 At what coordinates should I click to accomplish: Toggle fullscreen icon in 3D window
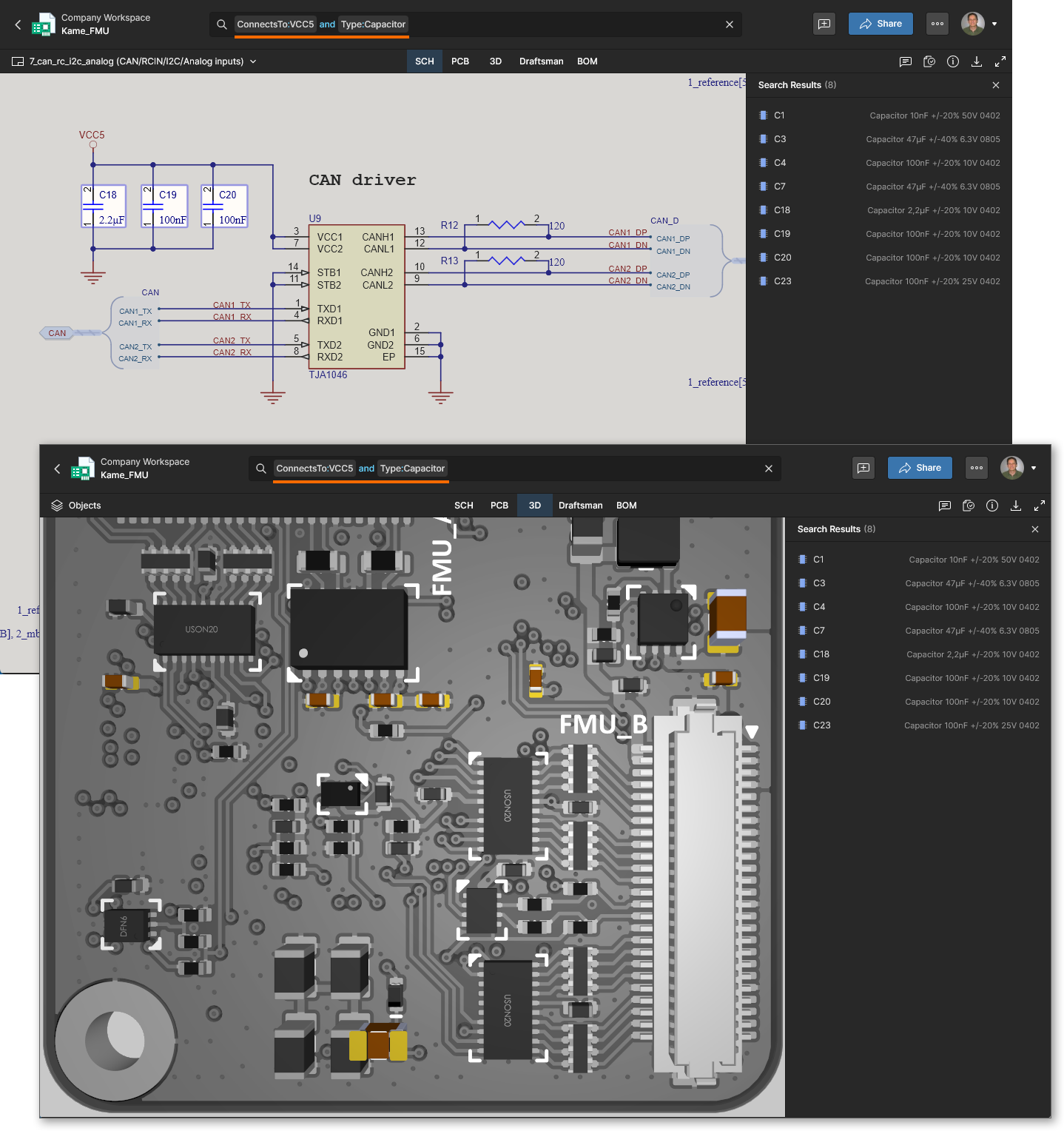1040,506
